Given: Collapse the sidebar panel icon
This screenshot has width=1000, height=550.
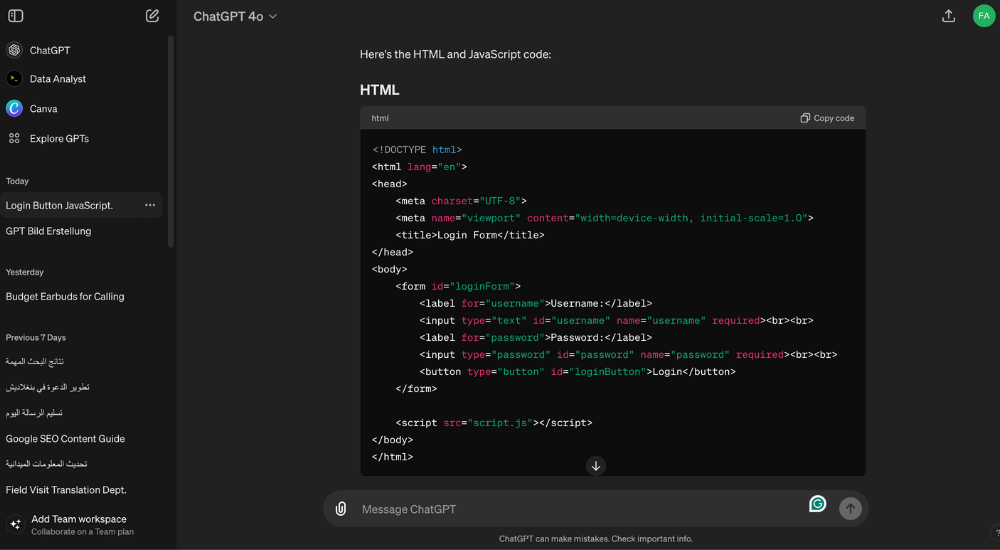Looking at the screenshot, I should tap(15, 16).
